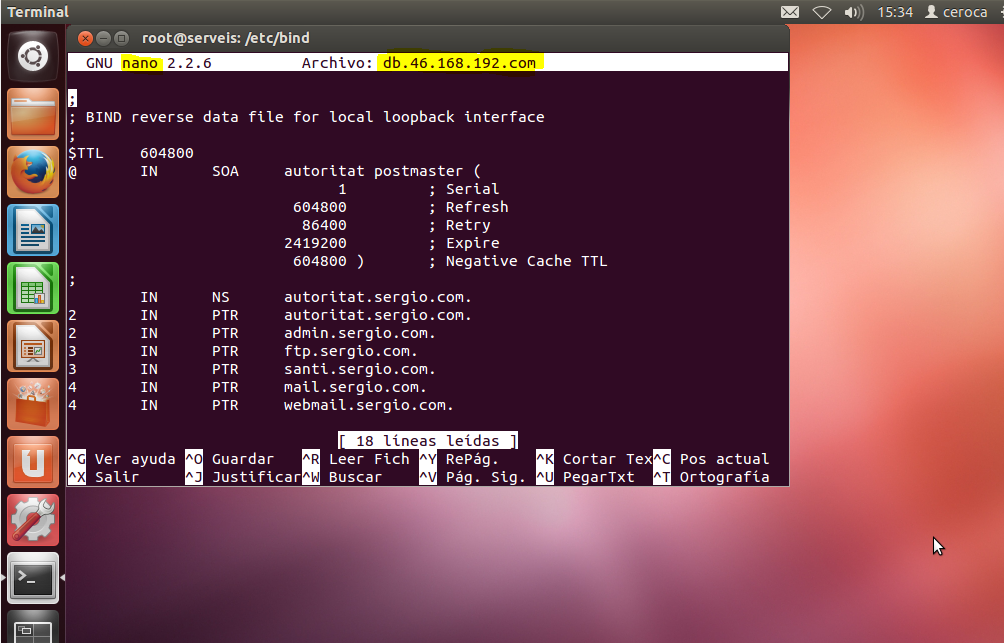Launch LibreOffice Calc spreadsheet
This screenshot has height=643, width=1004.
tap(33, 288)
